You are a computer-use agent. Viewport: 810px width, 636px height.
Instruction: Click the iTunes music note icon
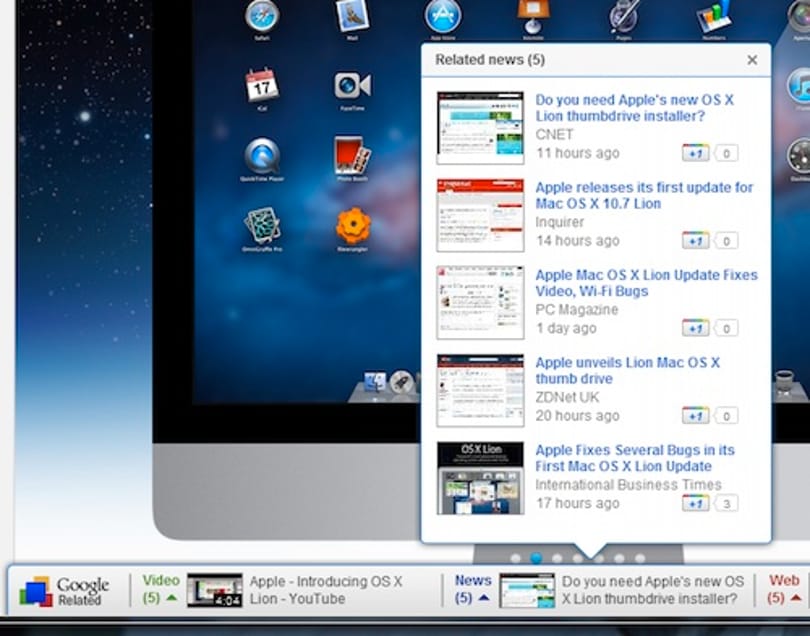[799, 86]
